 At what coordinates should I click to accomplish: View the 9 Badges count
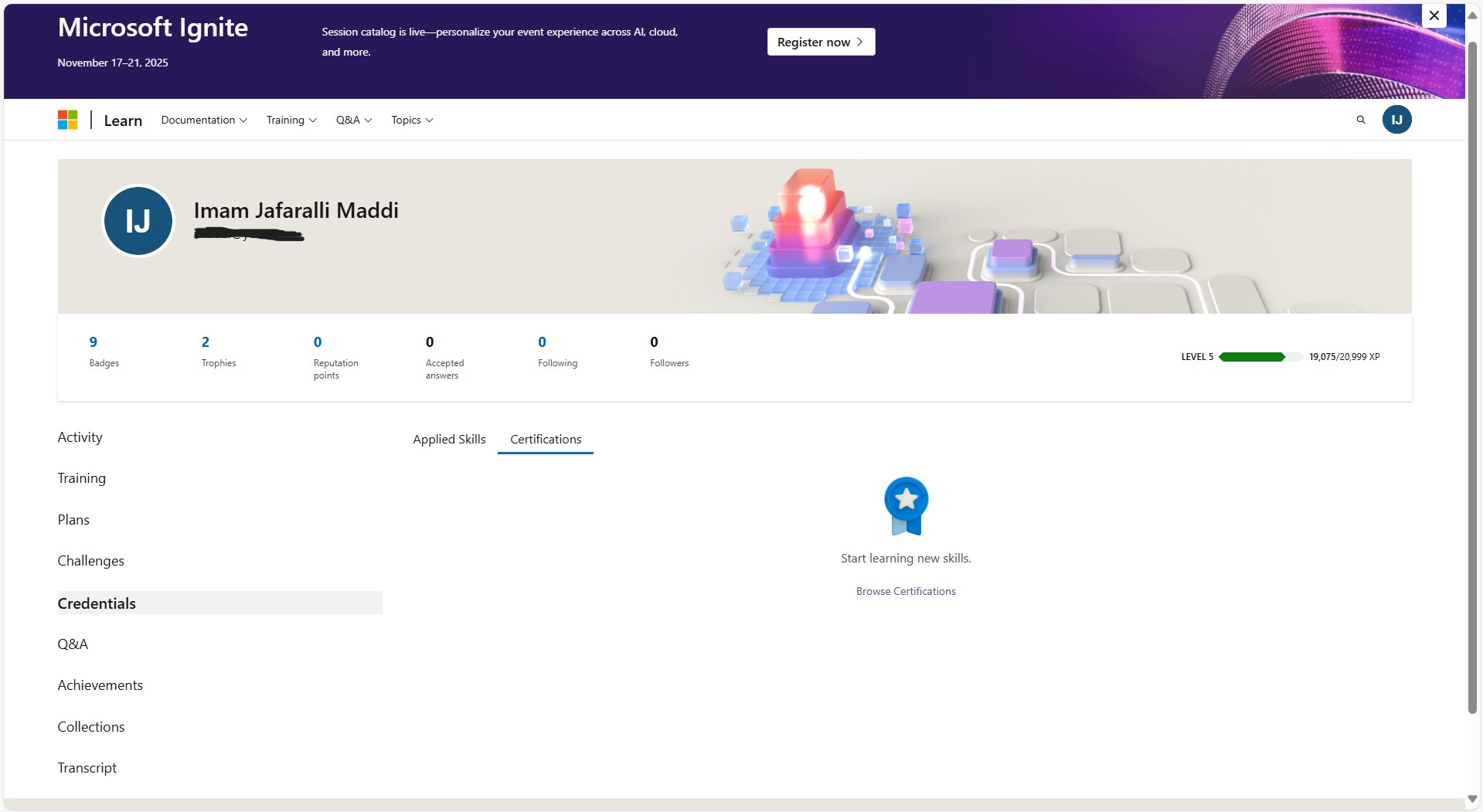pos(104,351)
